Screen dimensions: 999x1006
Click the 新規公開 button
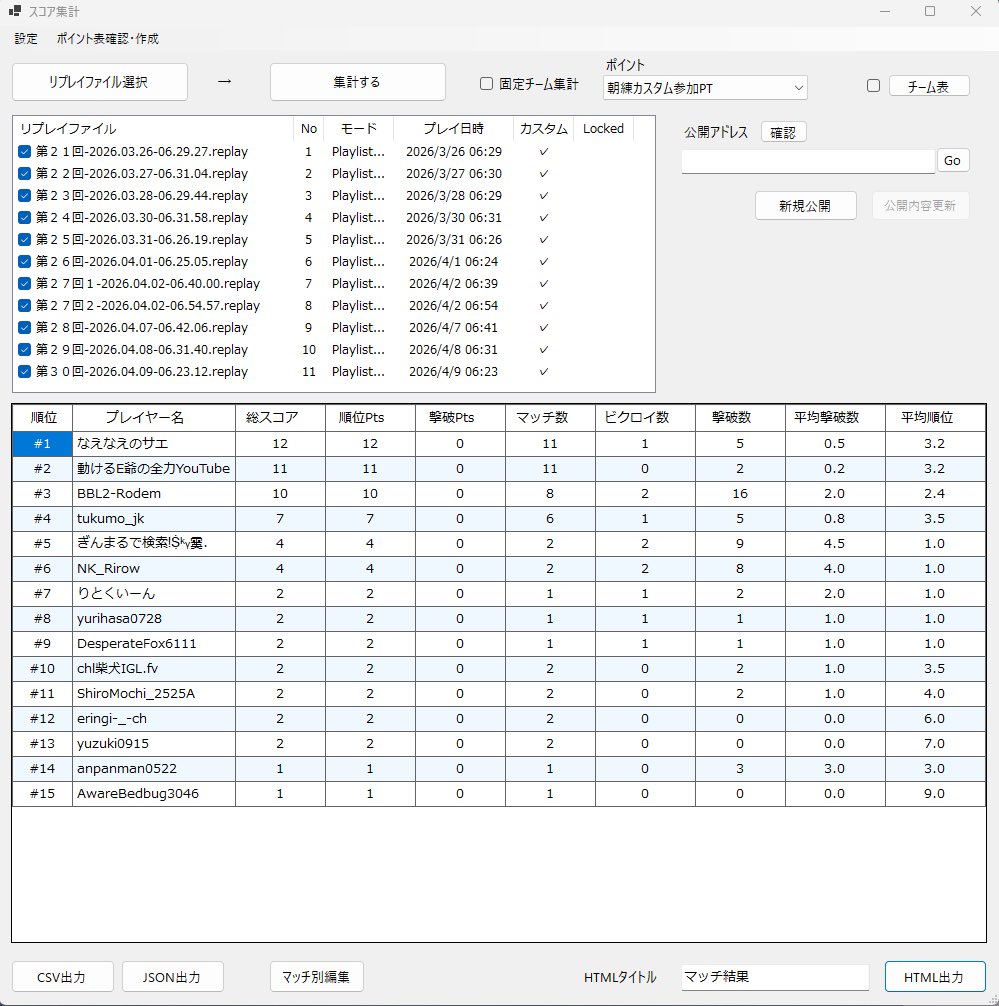[x=805, y=206]
